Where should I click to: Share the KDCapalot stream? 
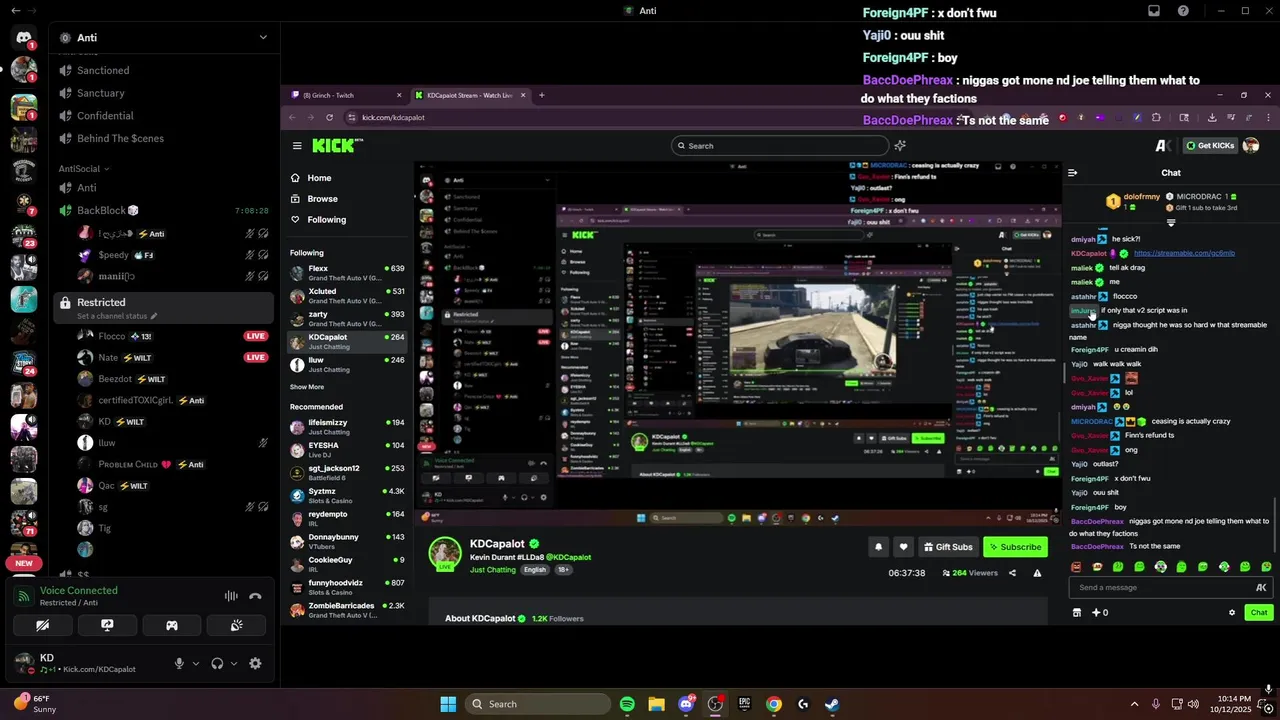[1012, 573]
